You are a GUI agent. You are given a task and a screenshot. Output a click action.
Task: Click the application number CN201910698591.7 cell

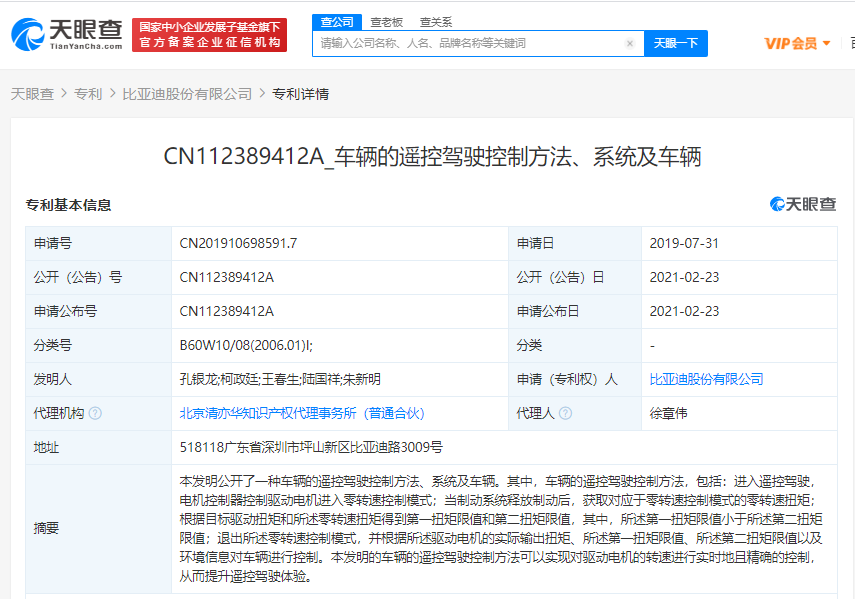(238, 243)
